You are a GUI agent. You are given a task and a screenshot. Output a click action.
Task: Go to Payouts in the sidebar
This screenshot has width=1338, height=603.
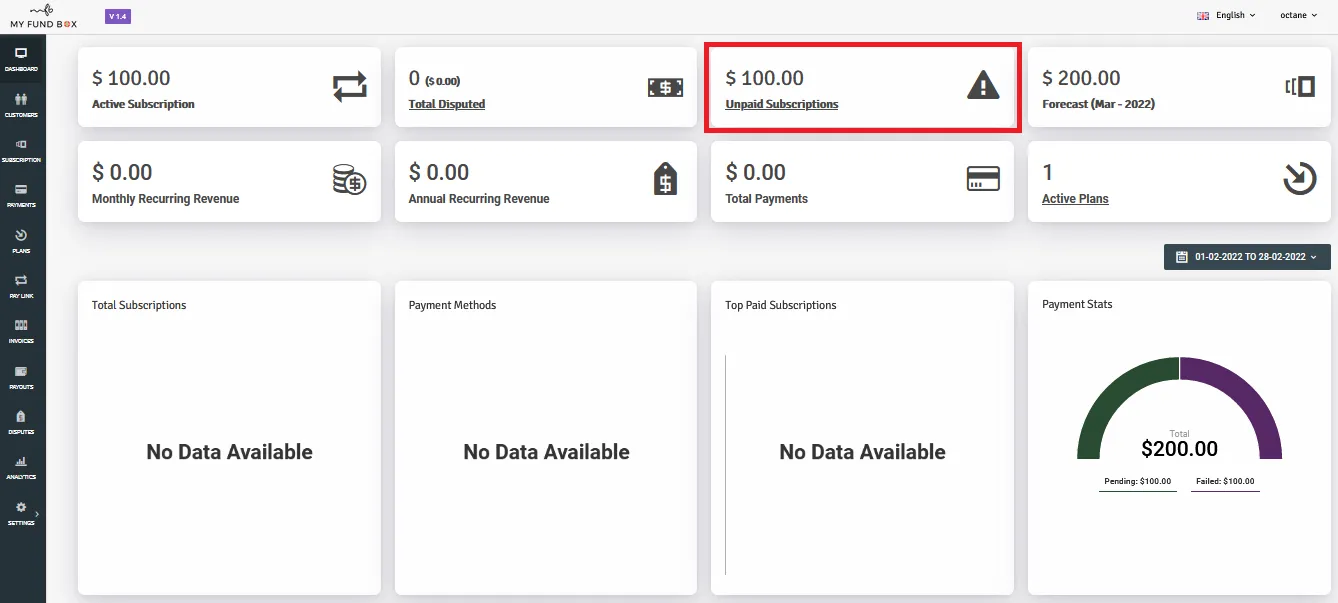coord(21,377)
